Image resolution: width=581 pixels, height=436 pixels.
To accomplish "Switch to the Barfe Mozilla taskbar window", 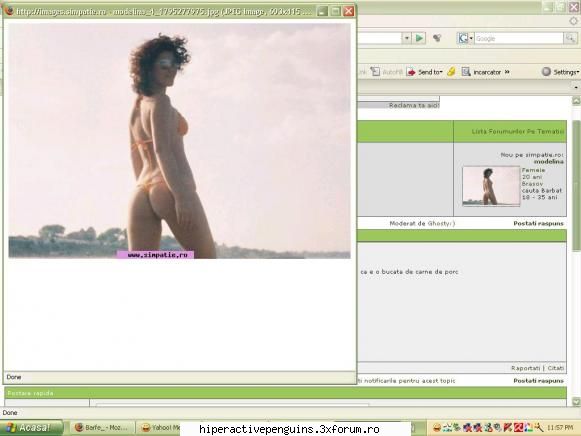I will click(102, 428).
